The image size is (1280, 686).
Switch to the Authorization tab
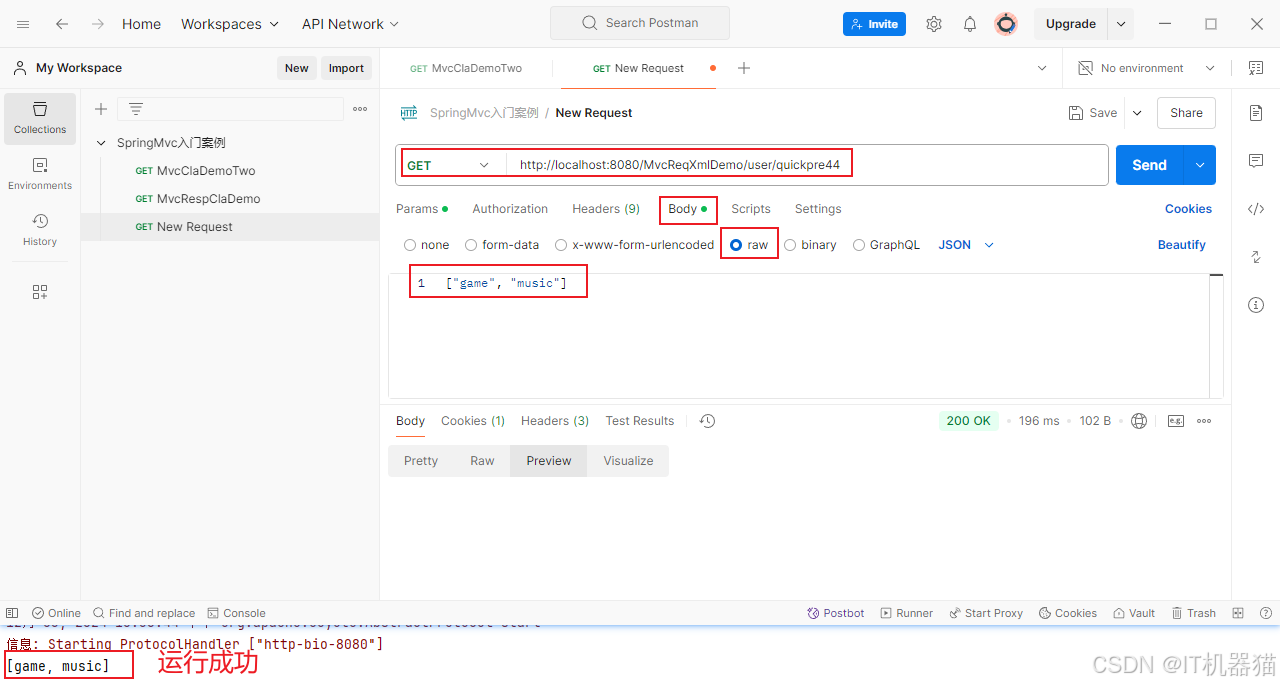click(510, 209)
